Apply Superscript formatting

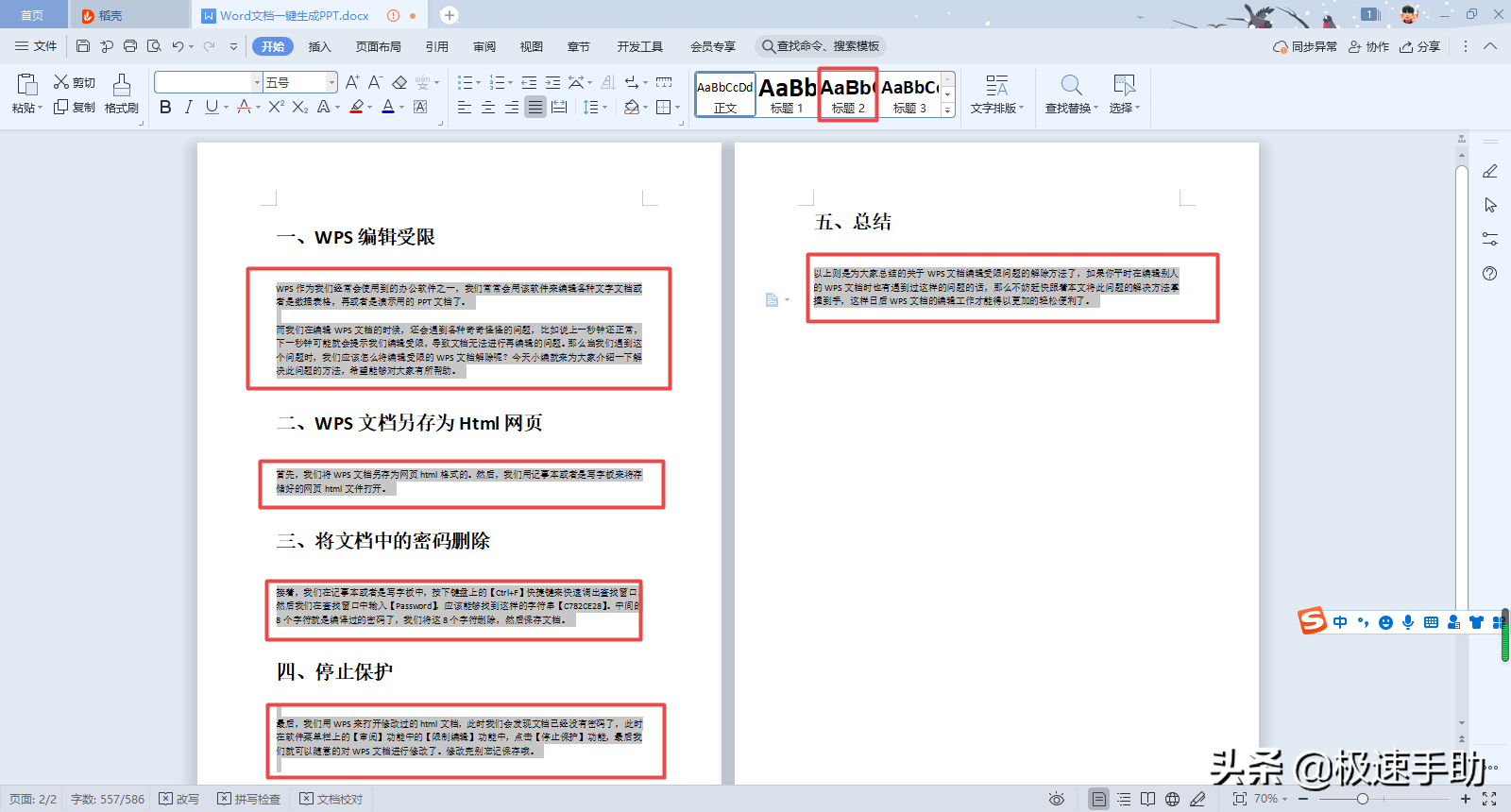(x=276, y=107)
